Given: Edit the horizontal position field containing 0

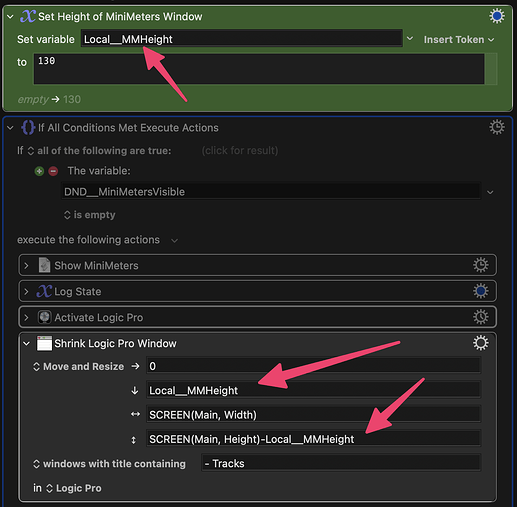Looking at the screenshot, I should pos(313,366).
